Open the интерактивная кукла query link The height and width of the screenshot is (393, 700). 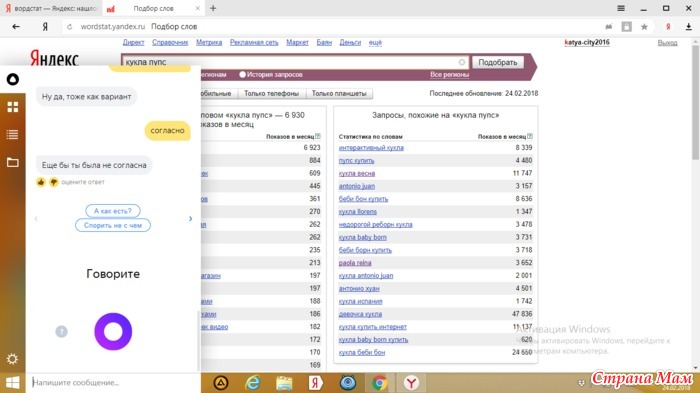point(371,148)
